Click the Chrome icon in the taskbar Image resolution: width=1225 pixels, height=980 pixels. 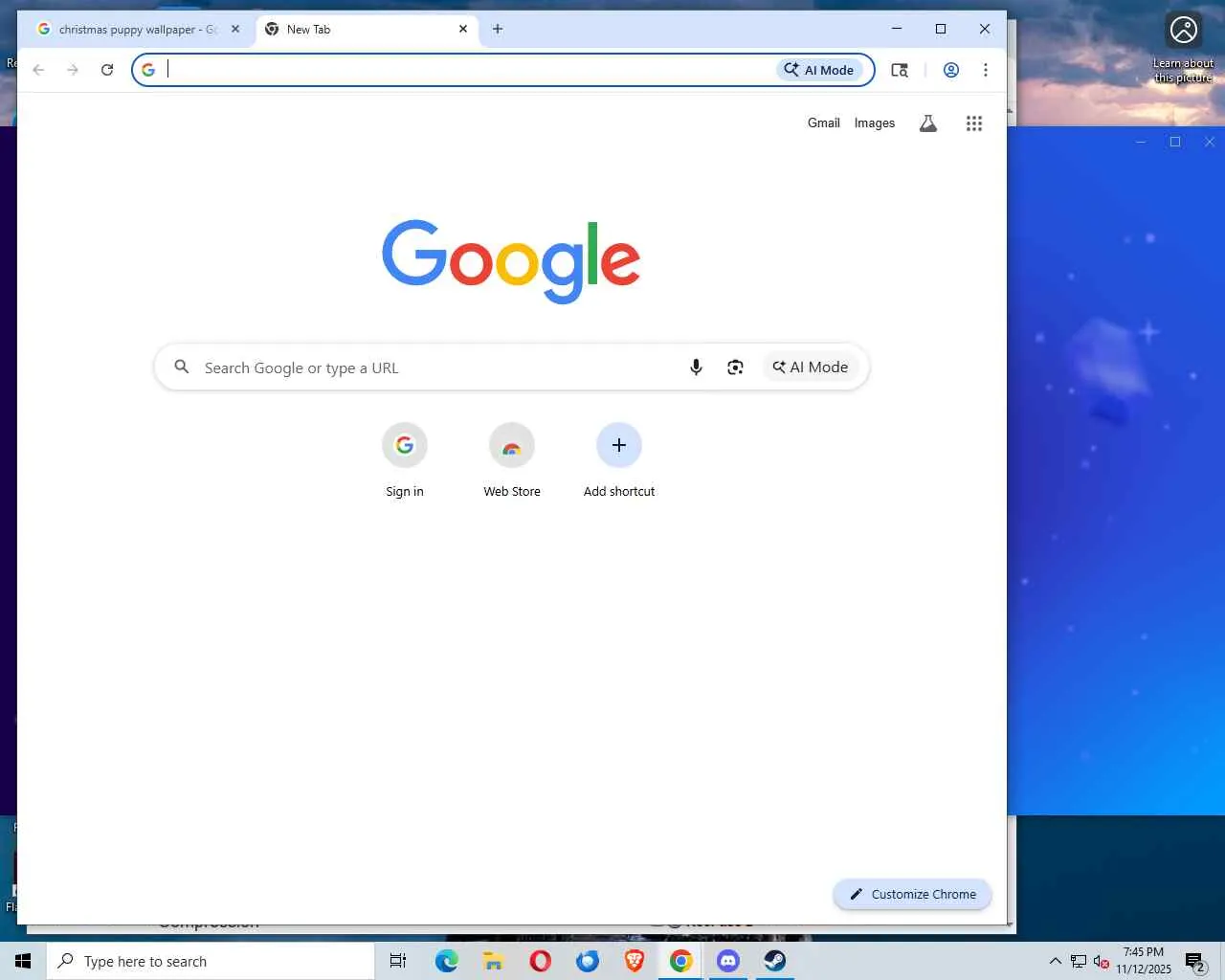point(680,961)
